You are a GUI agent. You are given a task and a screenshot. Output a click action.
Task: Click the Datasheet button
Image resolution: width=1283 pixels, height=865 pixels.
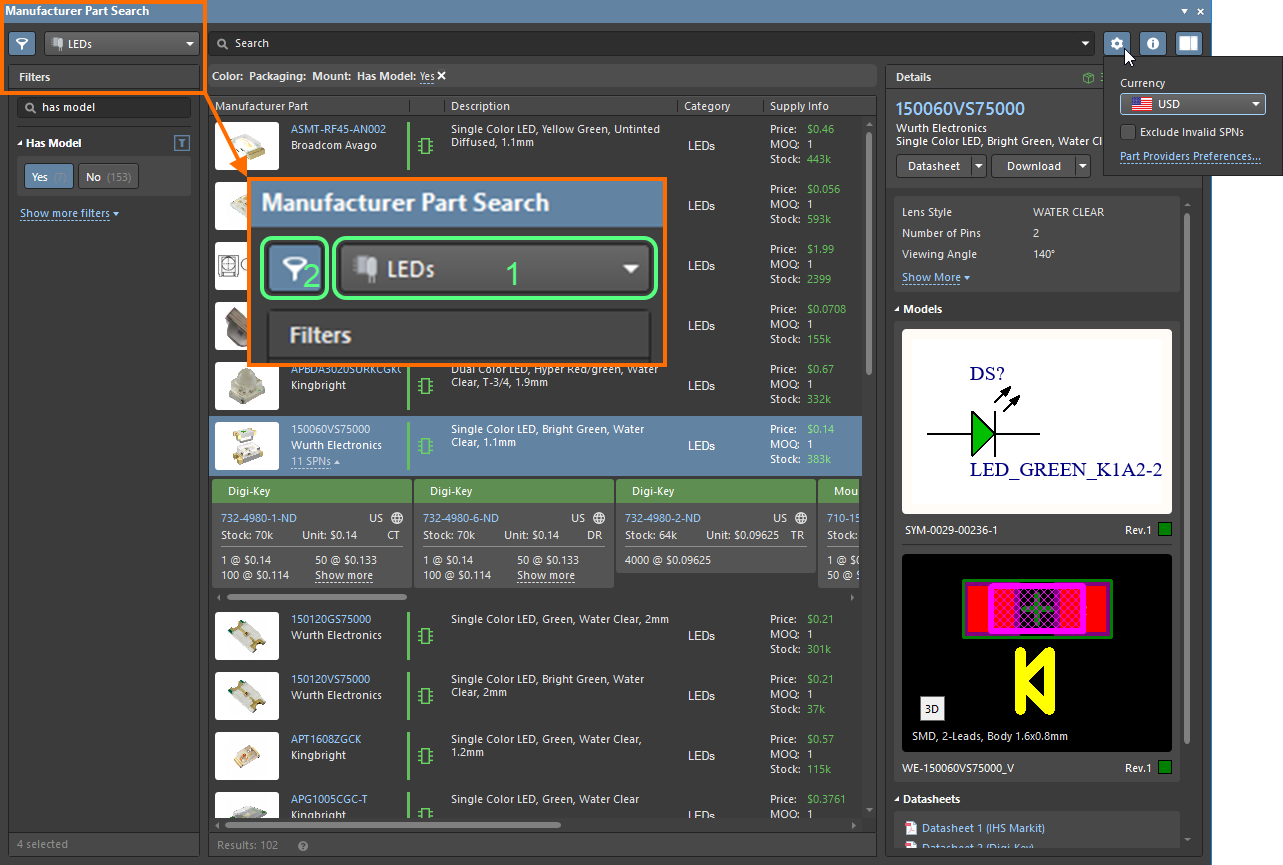(x=932, y=166)
